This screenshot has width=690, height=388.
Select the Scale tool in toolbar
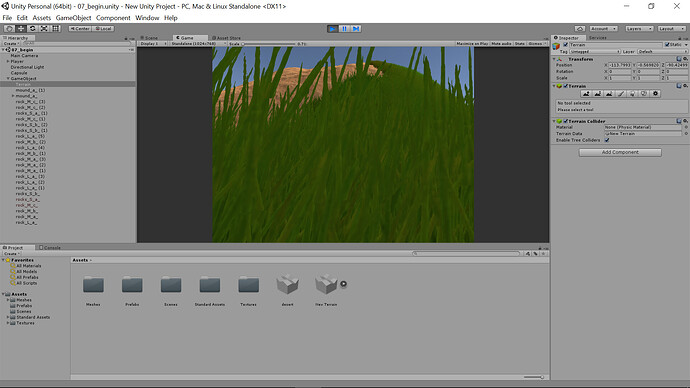[44, 29]
